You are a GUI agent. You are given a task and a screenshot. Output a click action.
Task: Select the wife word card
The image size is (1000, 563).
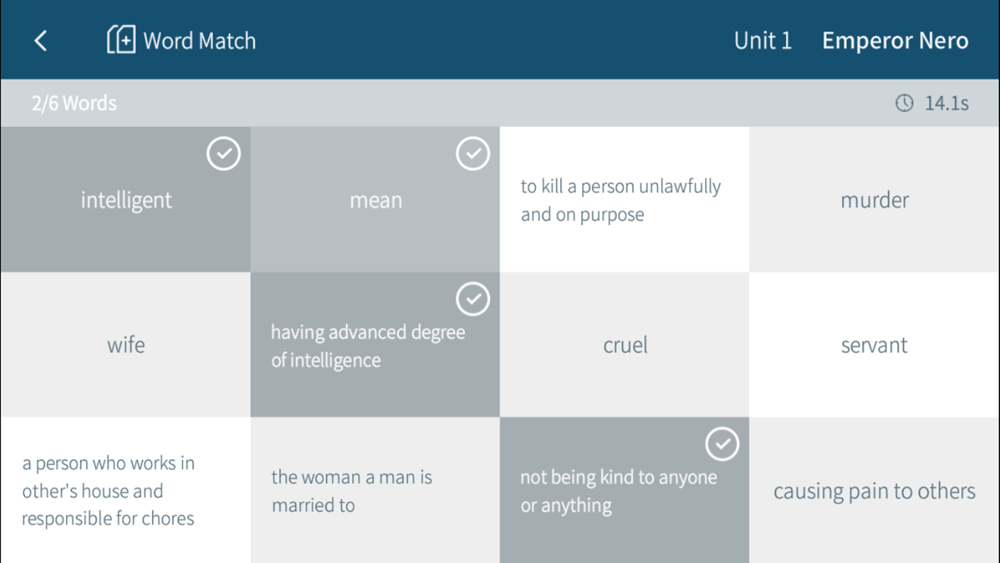[126, 345]
